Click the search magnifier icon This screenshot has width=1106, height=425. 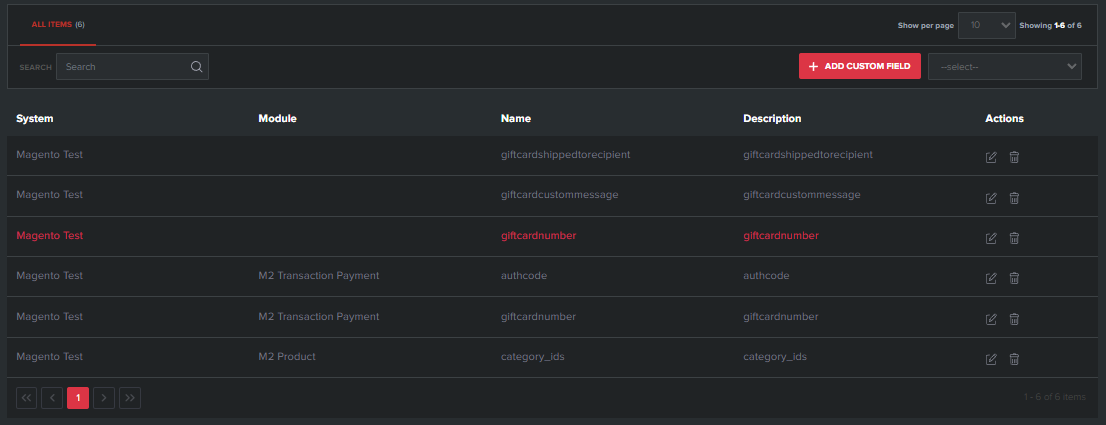[197, 66]
